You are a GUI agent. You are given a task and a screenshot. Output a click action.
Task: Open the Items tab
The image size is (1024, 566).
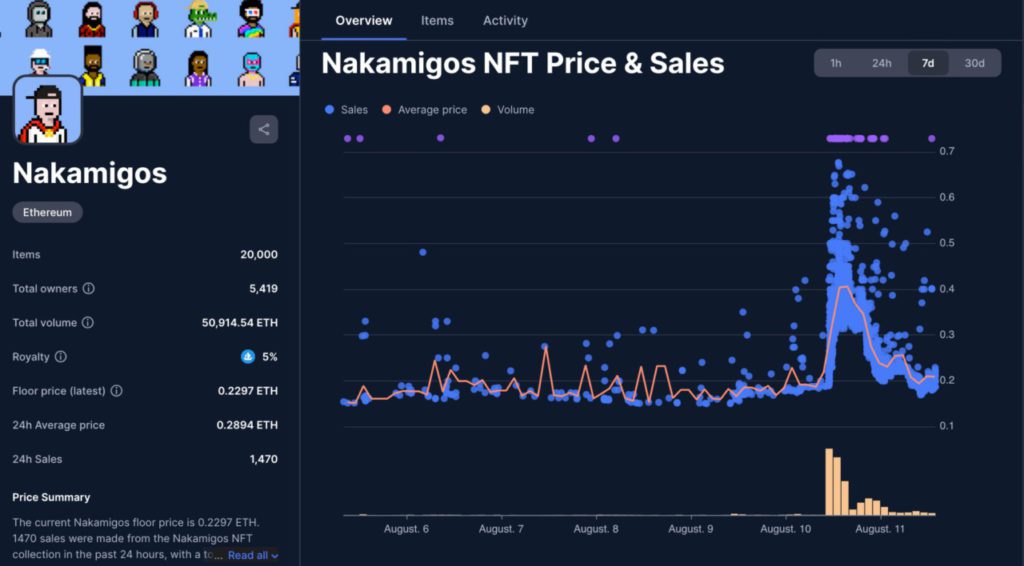[437, 20]
